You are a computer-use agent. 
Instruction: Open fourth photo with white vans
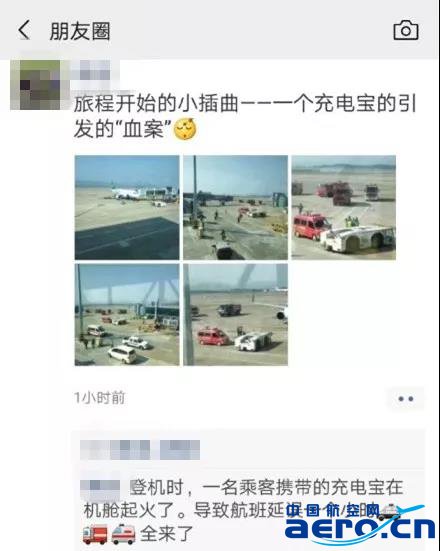pyautogui.click(x=127, y=315)
